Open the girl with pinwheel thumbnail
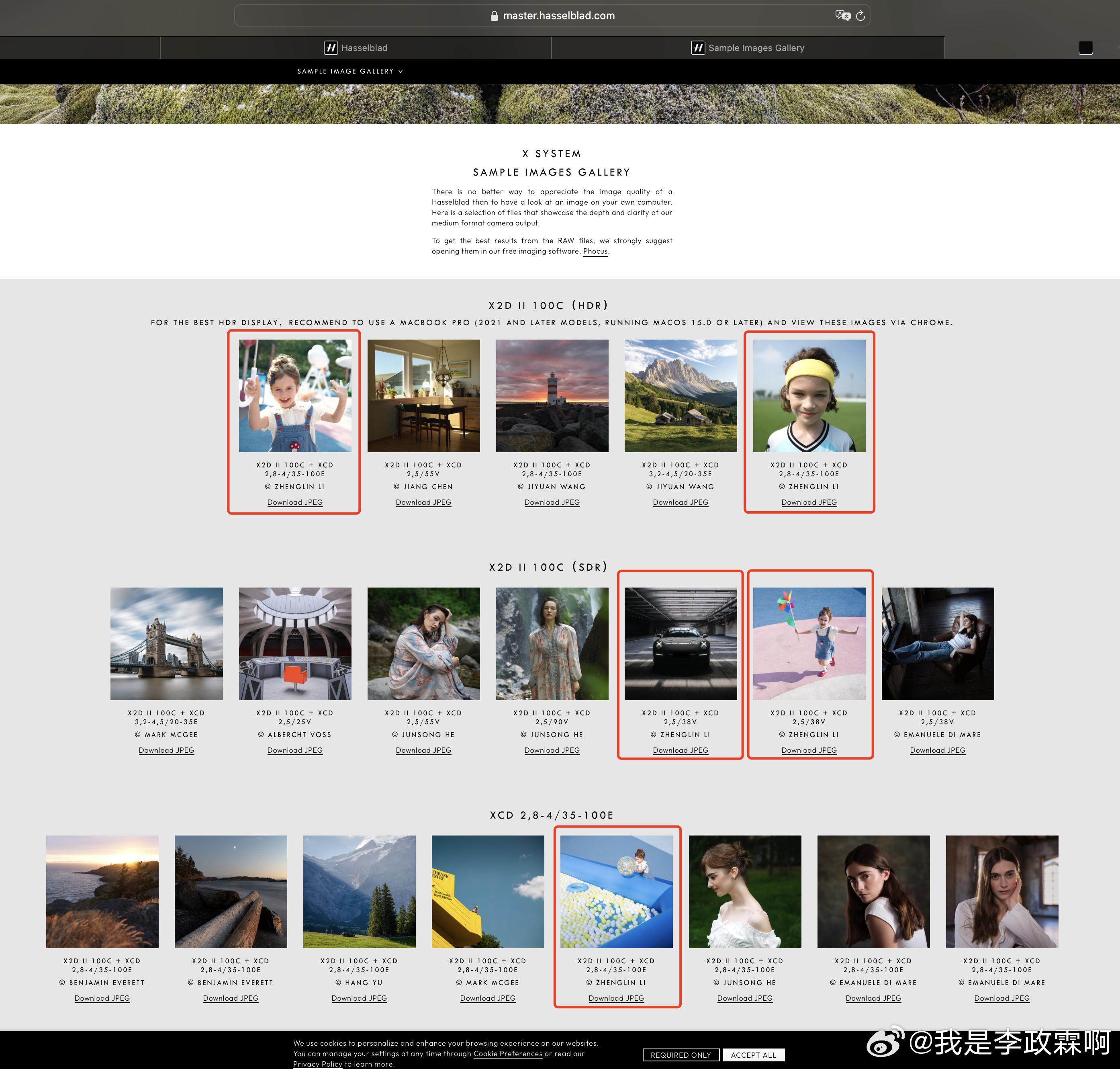 (809, 644)
